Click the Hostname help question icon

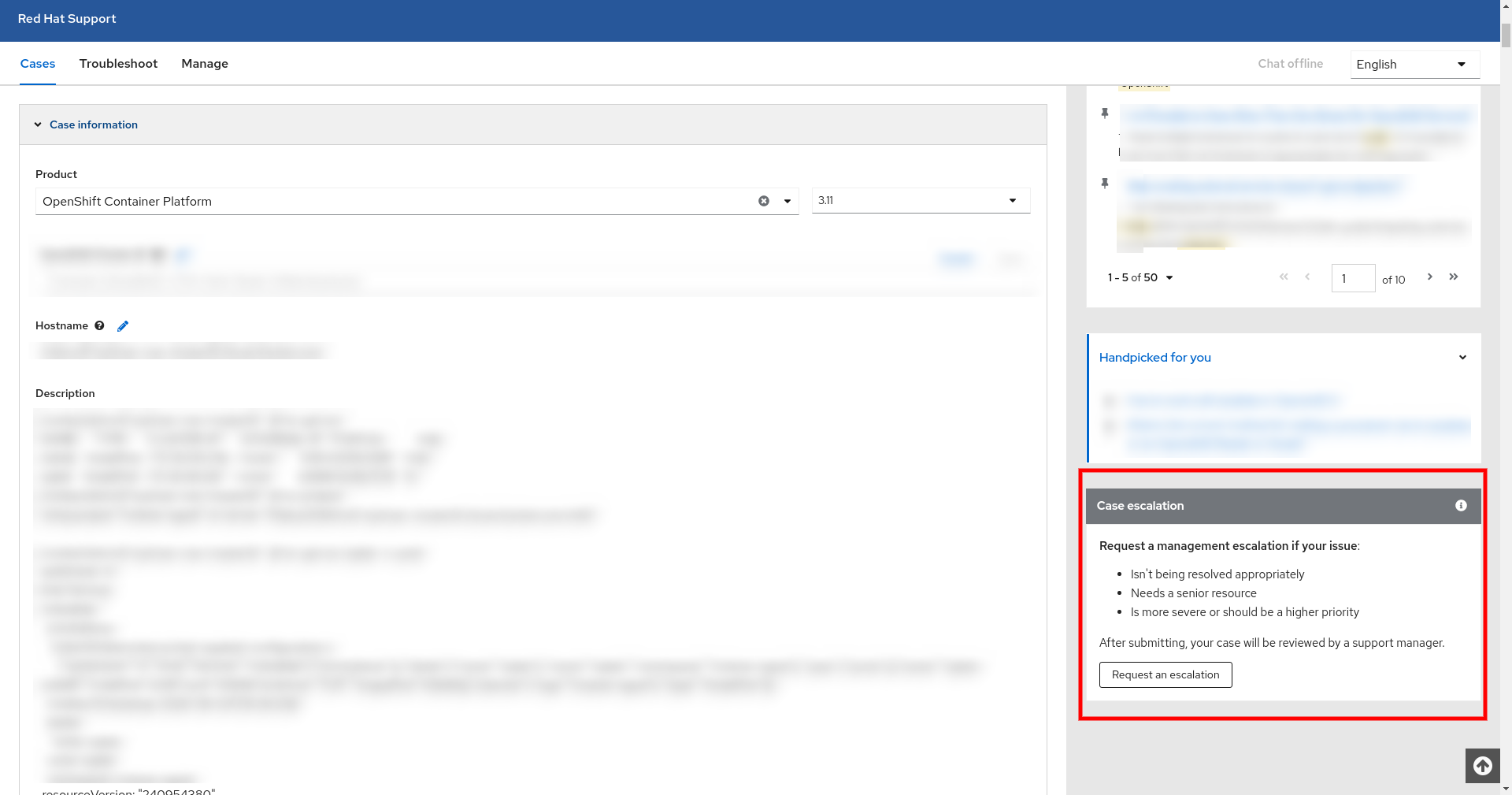(99, 325)
